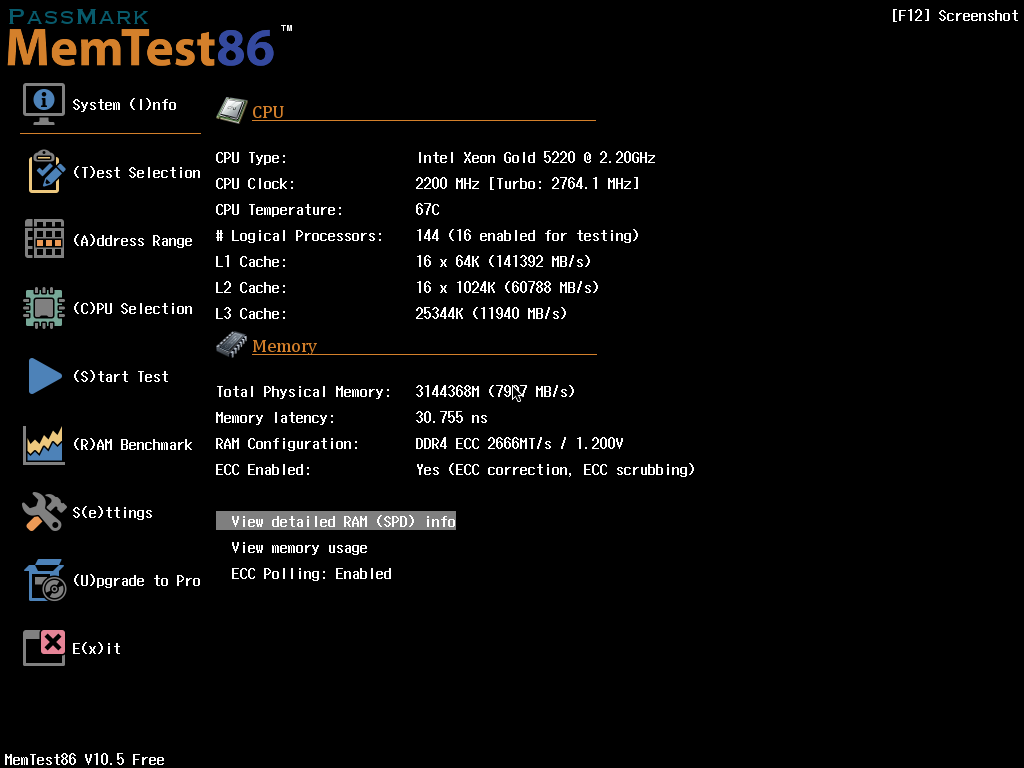
Task: Open the S(e)ttings menu label
Action: [112, 513]
